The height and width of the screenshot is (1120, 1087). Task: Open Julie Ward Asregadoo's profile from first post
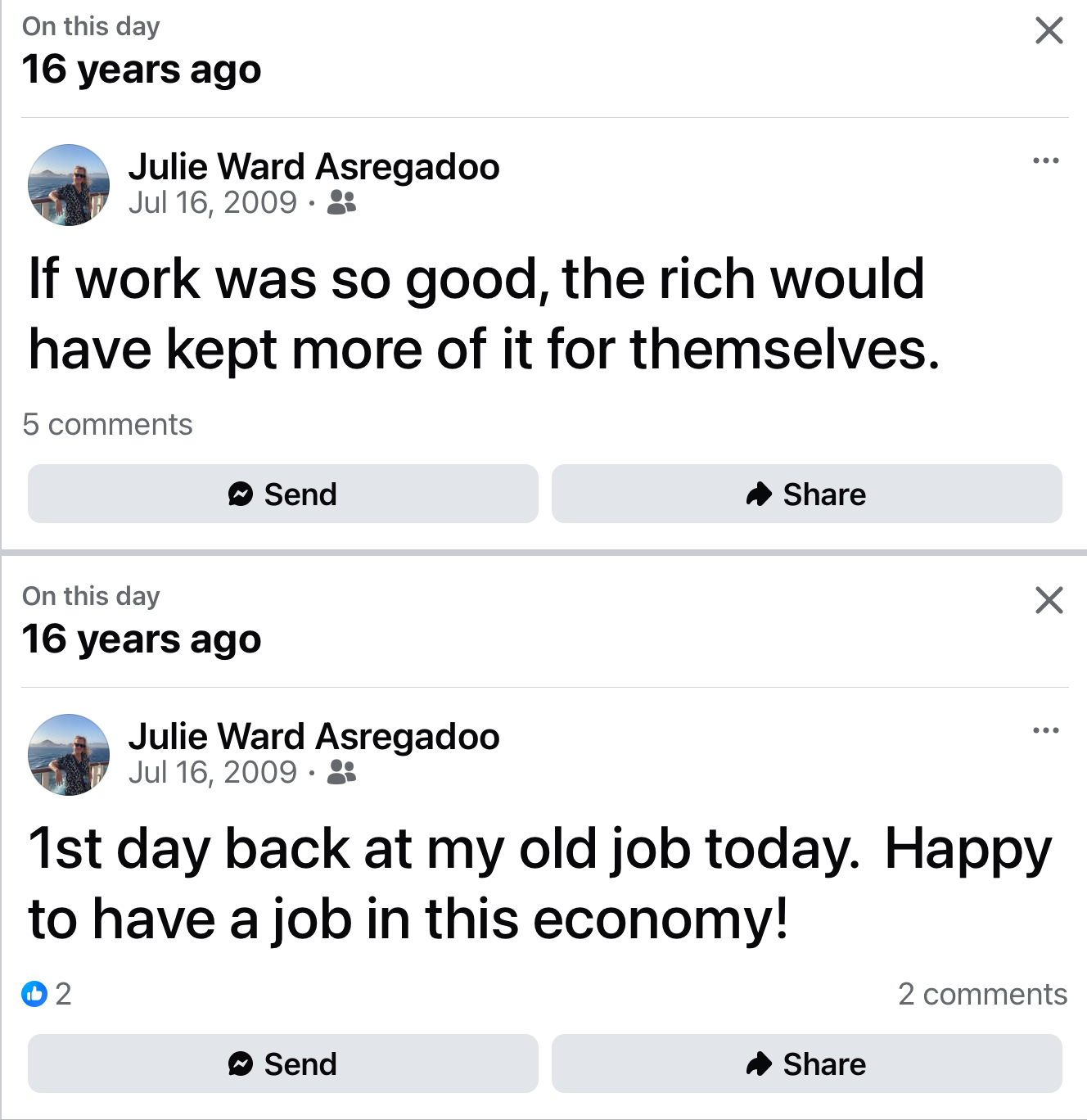(313, 167)
